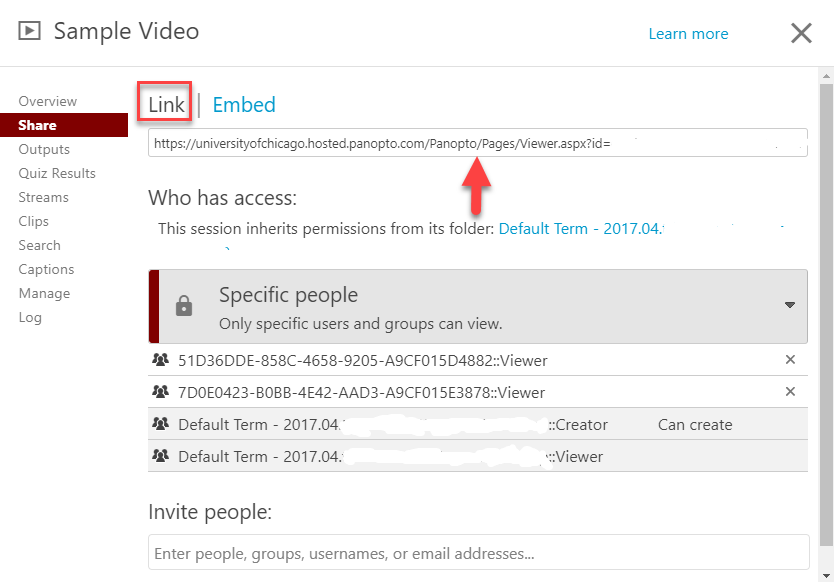Screen dimensions: 834x582
Task: Click group icon for Default Term Creator
Action: coord(160,424)
